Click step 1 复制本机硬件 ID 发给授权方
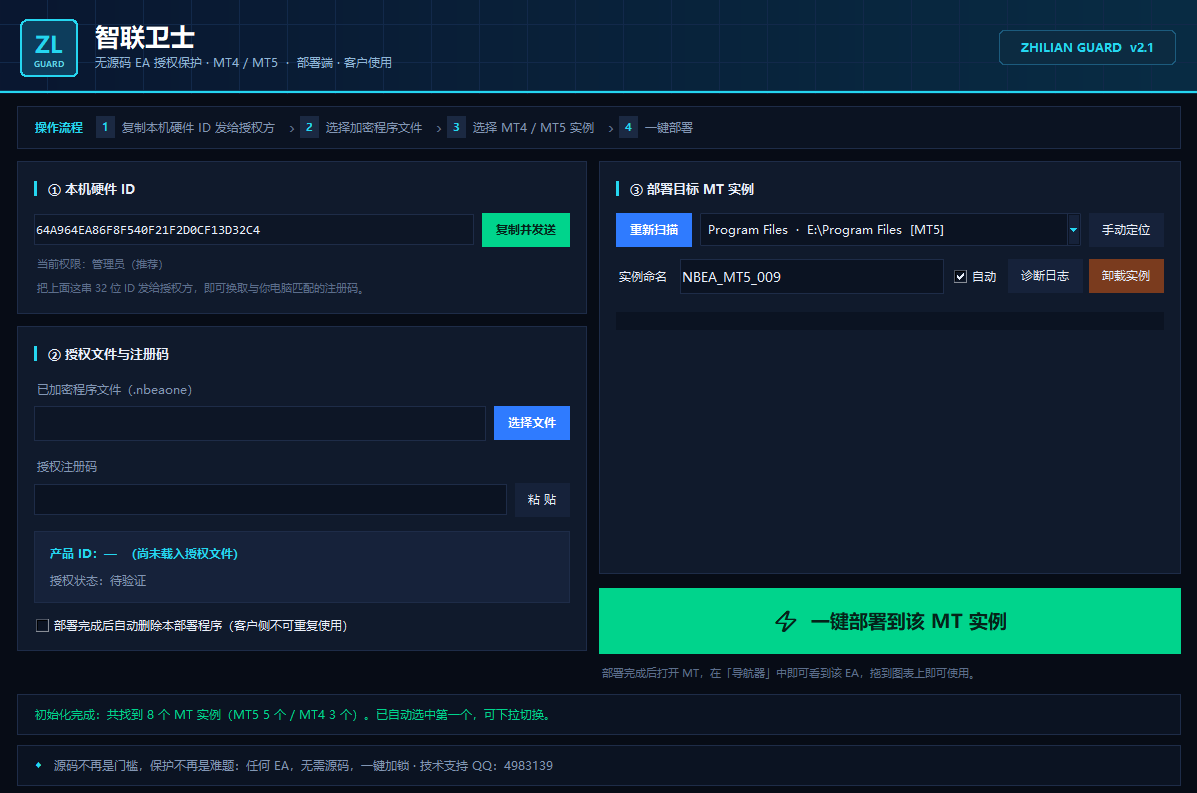This screenshot has height=793, width=1197. click(x=186, y=127)
